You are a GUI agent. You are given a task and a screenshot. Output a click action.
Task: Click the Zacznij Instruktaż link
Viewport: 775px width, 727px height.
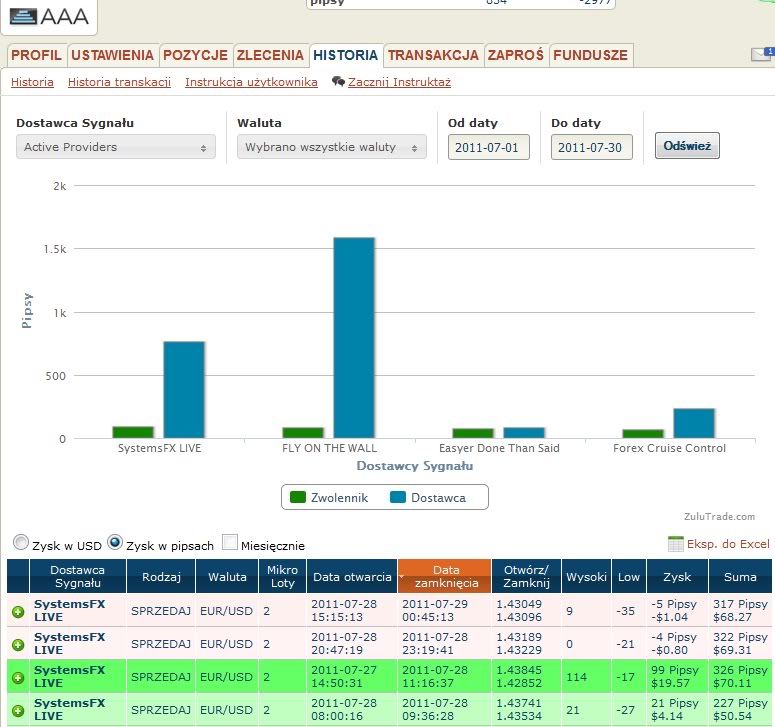pyautogui.click(x=399, y=82)
